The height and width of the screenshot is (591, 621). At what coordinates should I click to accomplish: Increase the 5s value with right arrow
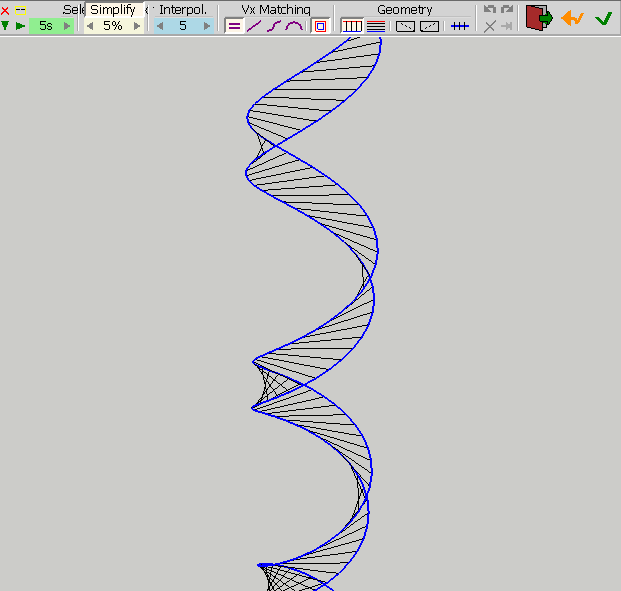67,26
